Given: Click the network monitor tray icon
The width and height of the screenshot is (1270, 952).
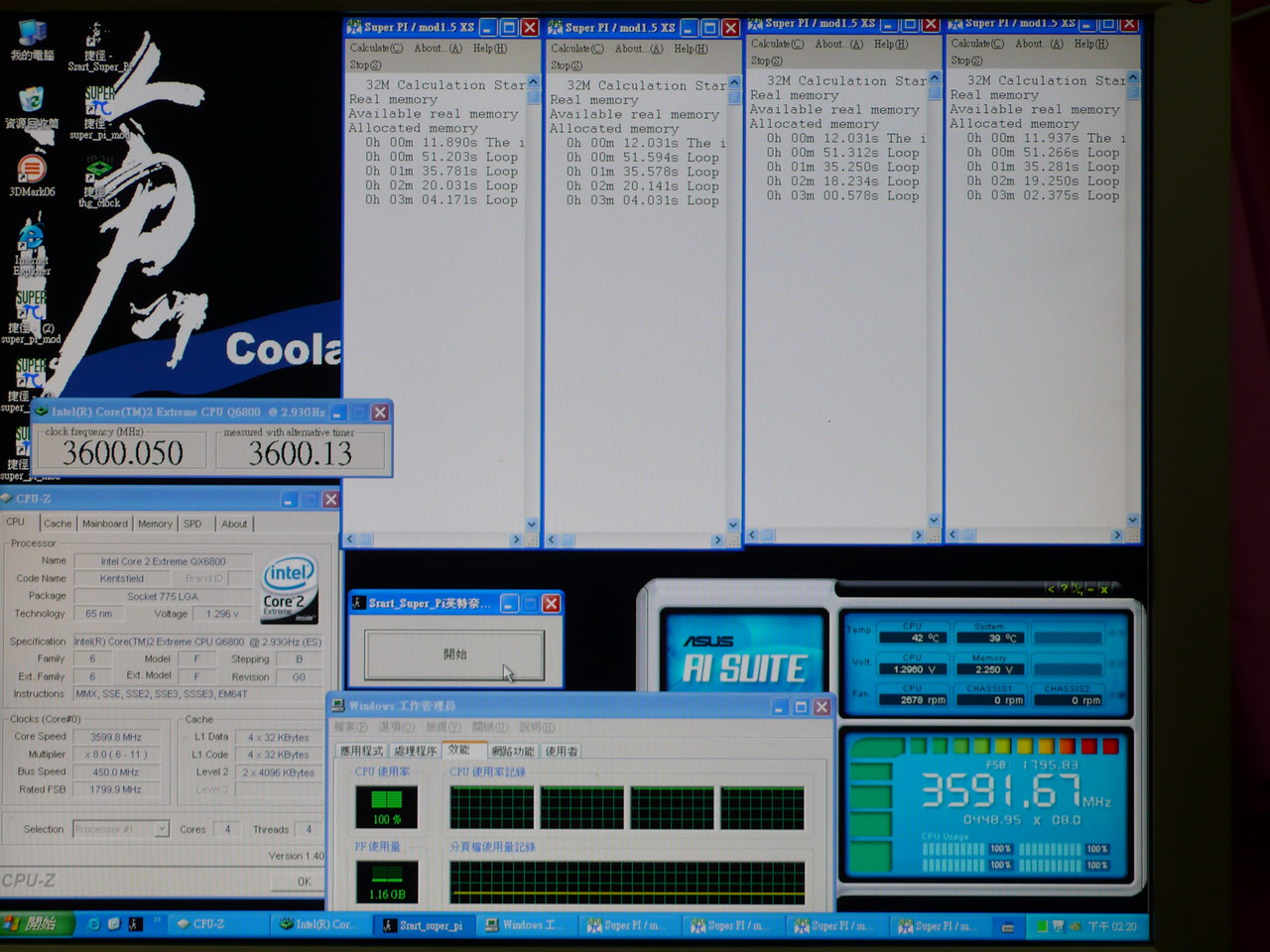Looking at the screenshot, I should [1058, 926].
